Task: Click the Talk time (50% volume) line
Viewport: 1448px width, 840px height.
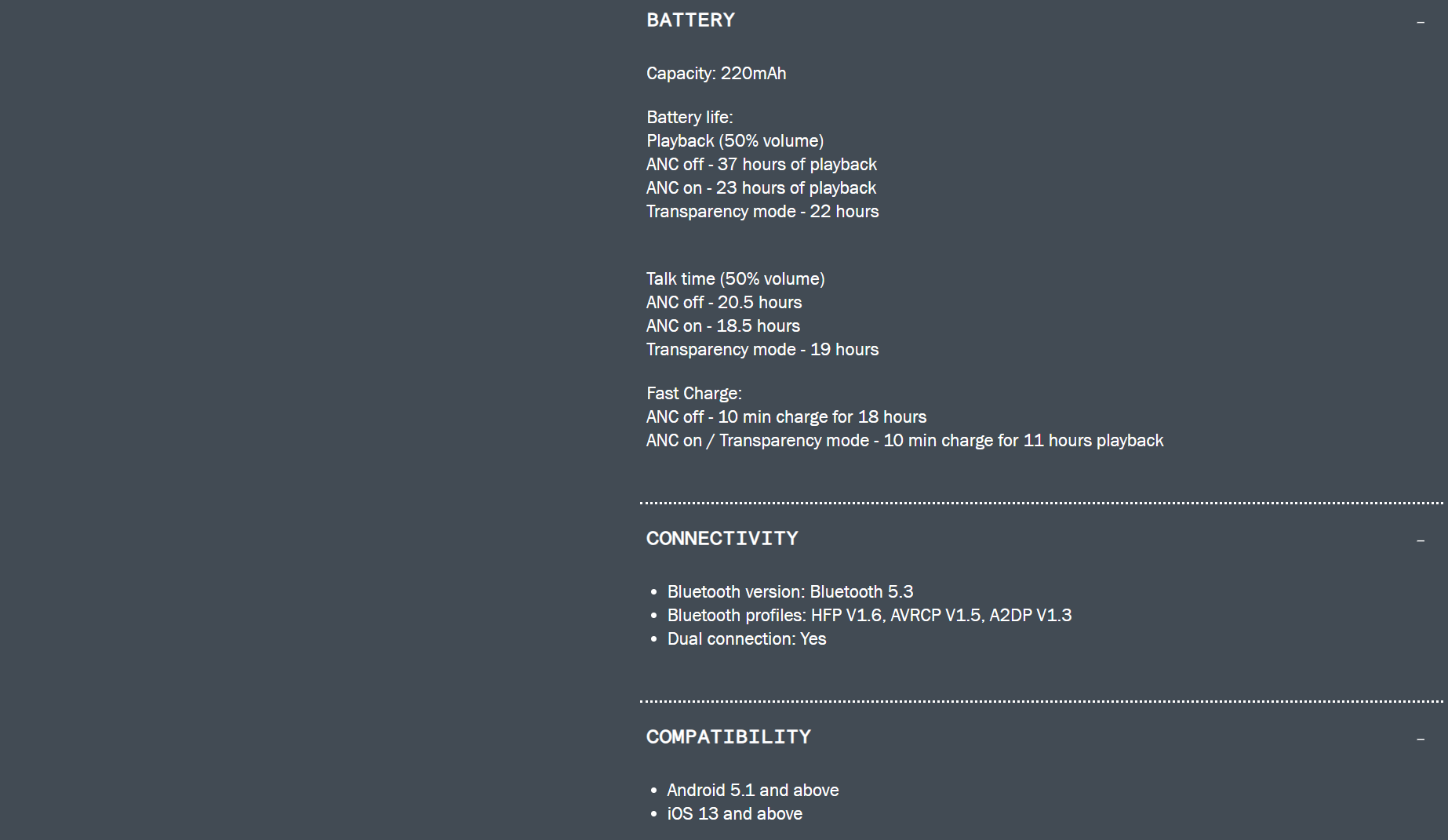Action: coord(736,279)
